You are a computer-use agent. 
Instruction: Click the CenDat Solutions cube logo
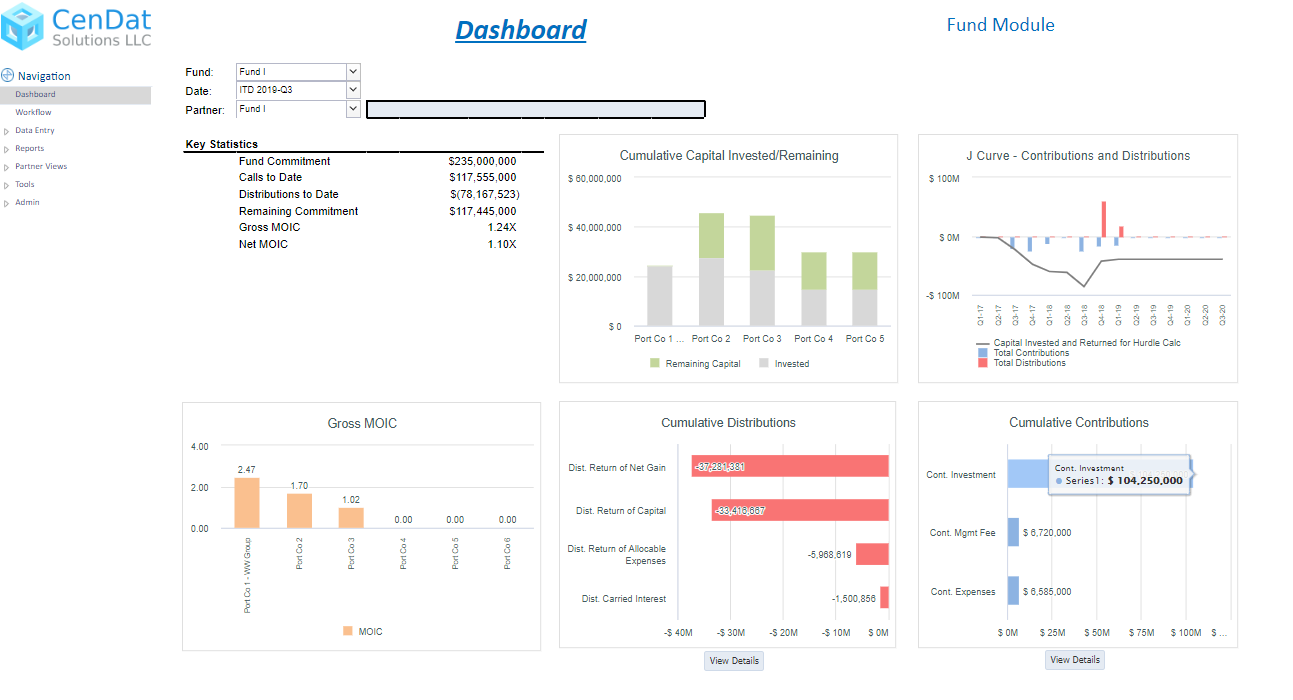pos(23,27)
